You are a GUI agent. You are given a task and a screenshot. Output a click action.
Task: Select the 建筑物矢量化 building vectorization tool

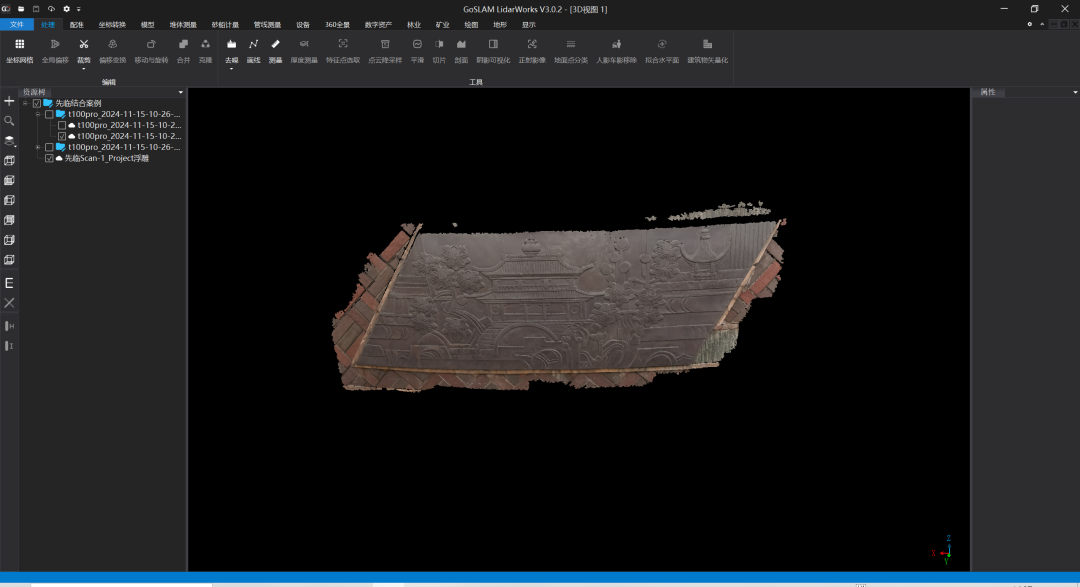click(x=707, y=45)
